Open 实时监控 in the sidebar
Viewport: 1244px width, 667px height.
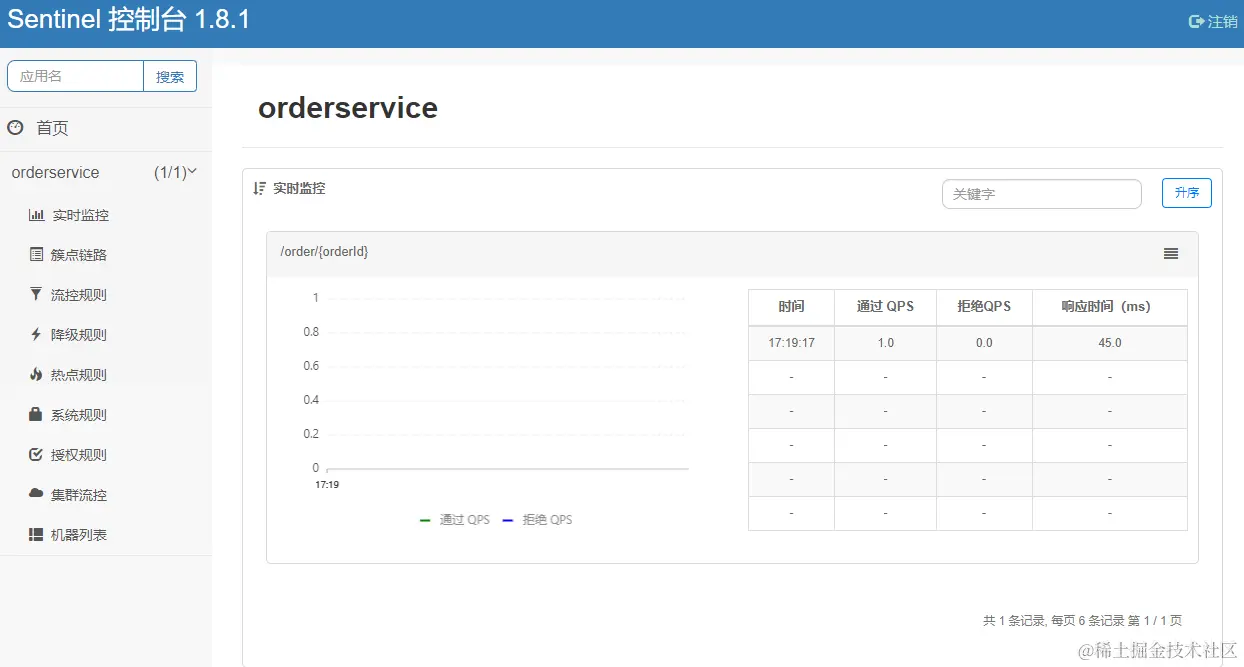click(x=80, y=215)
